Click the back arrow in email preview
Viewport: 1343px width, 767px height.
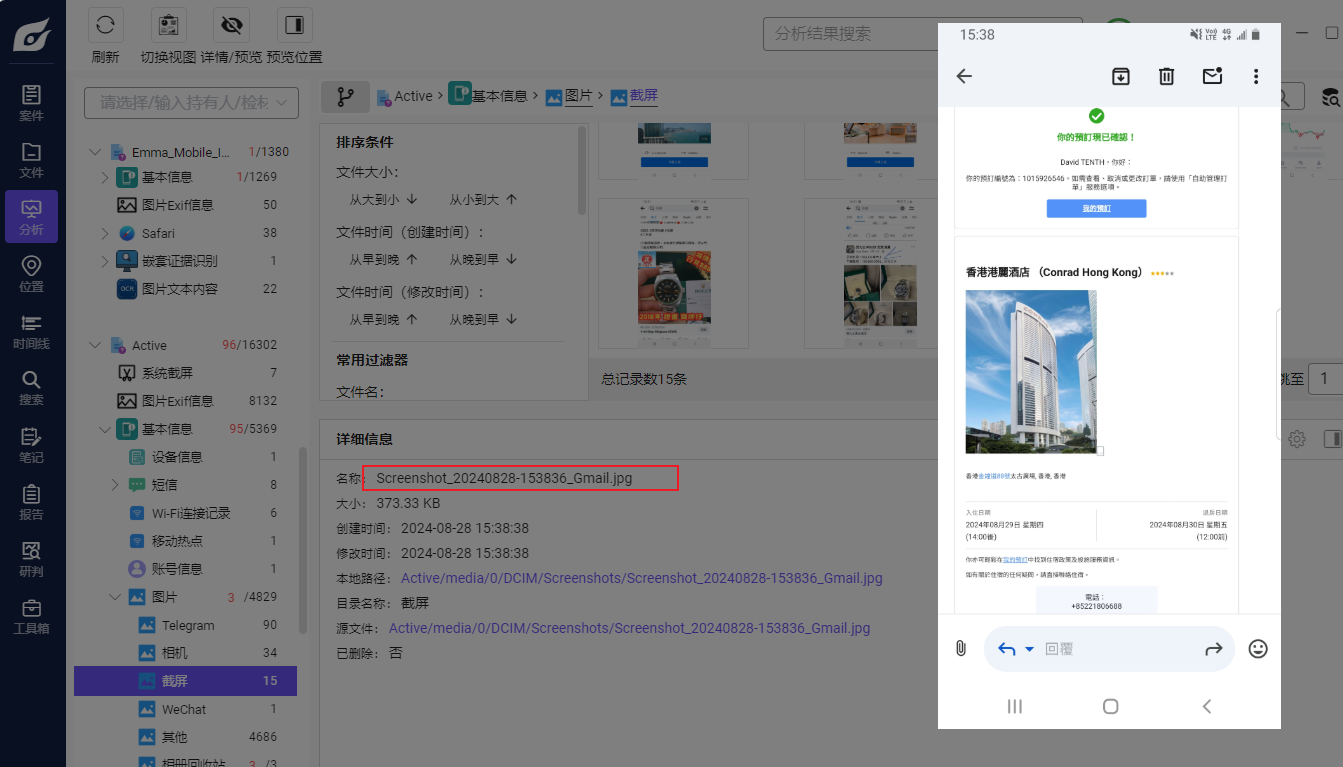click(964, 76)
